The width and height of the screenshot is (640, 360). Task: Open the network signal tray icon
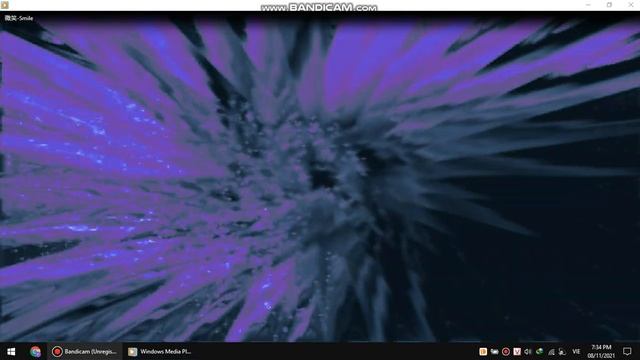pos(551,351)
